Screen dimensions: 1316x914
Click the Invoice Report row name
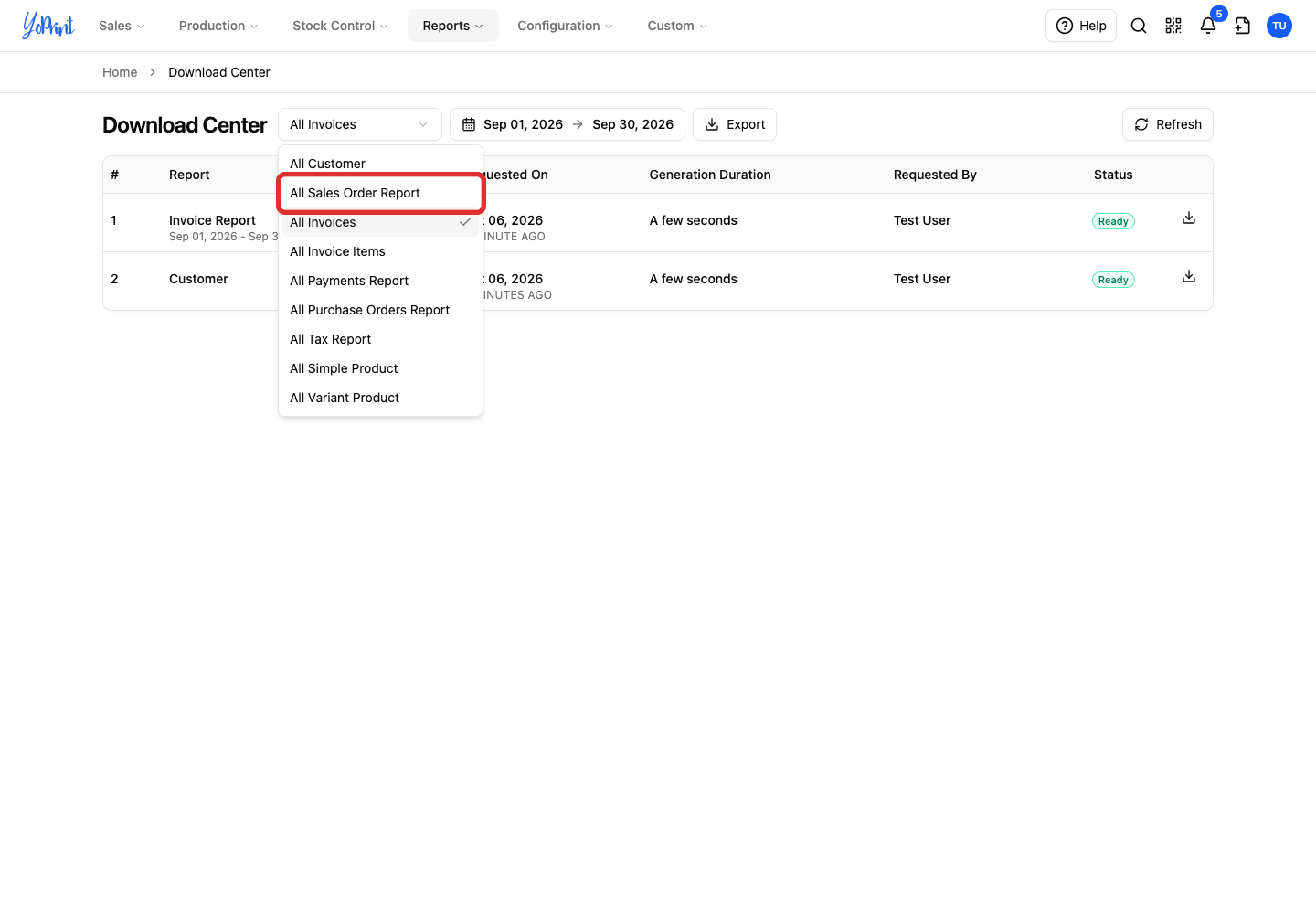[212, 220]
